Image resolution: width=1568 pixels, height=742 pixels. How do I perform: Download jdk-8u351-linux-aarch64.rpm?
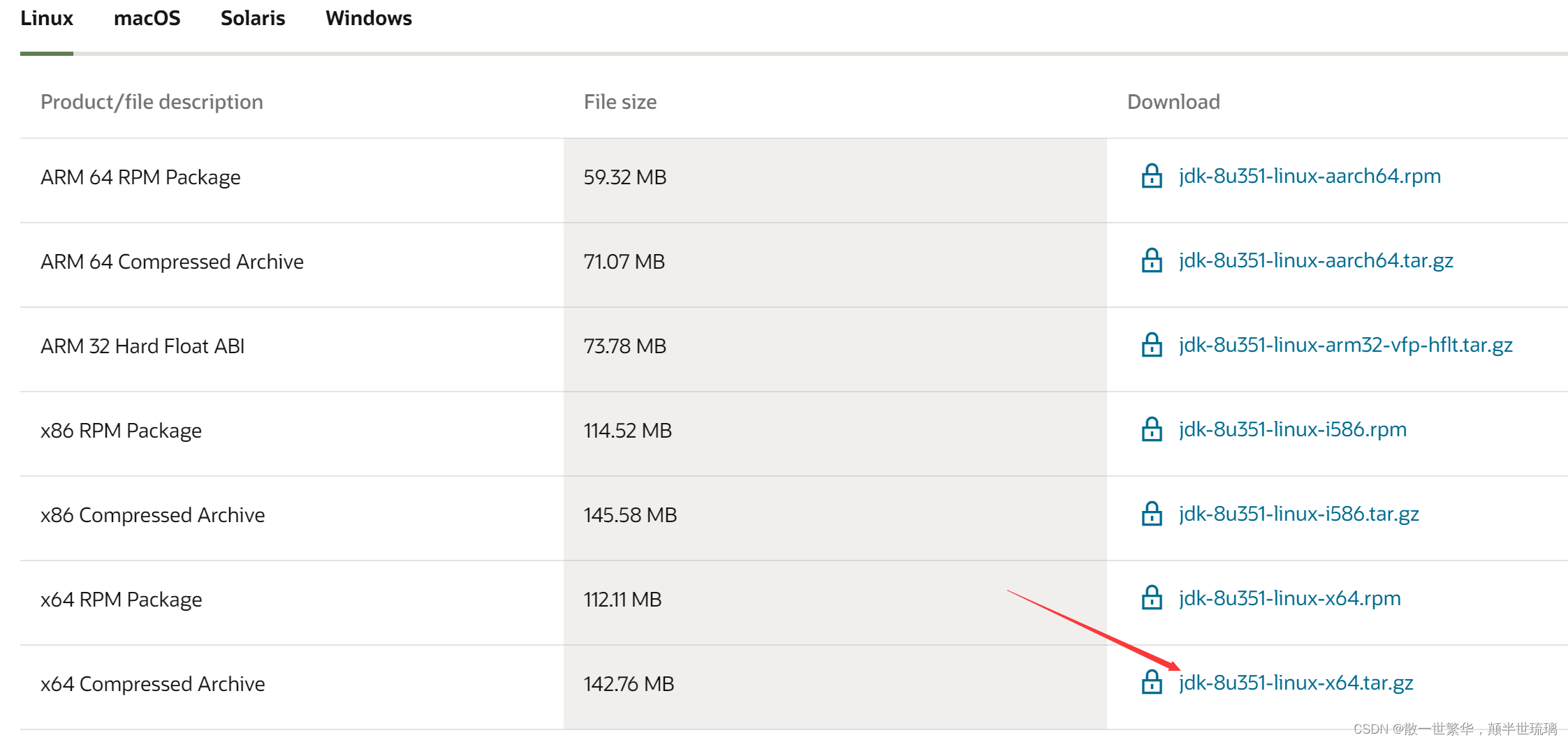tap(1310, 177)
